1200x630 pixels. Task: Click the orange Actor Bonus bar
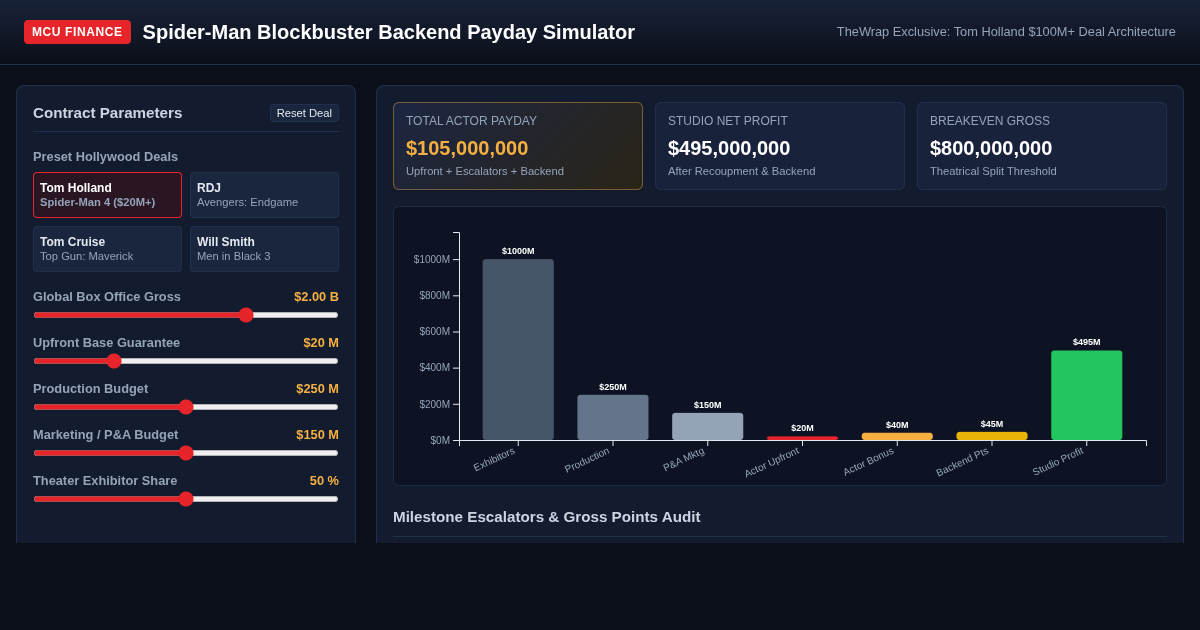pyautogui.click(x=897, y=436)
